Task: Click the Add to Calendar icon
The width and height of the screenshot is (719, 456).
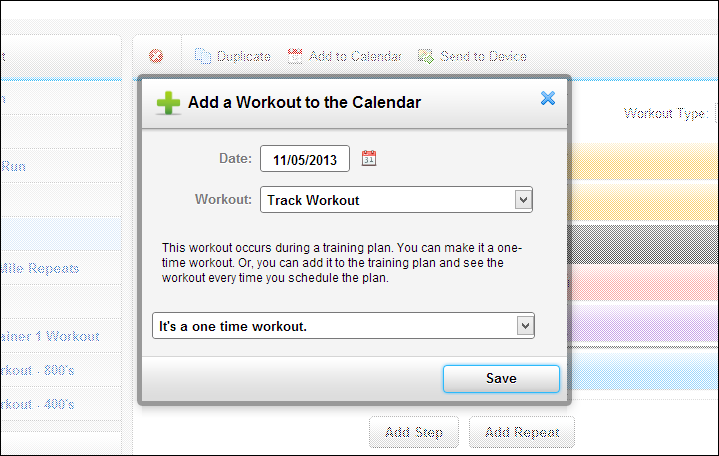Action: coord(295,57)
